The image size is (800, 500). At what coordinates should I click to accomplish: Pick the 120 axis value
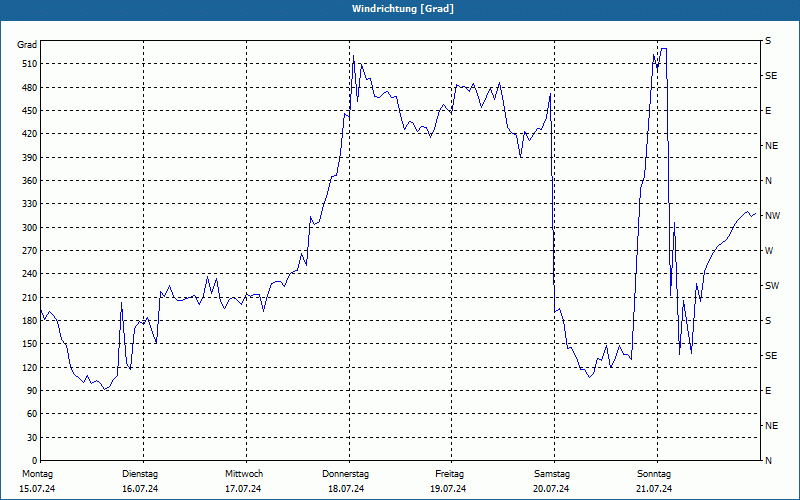(29, 367)
